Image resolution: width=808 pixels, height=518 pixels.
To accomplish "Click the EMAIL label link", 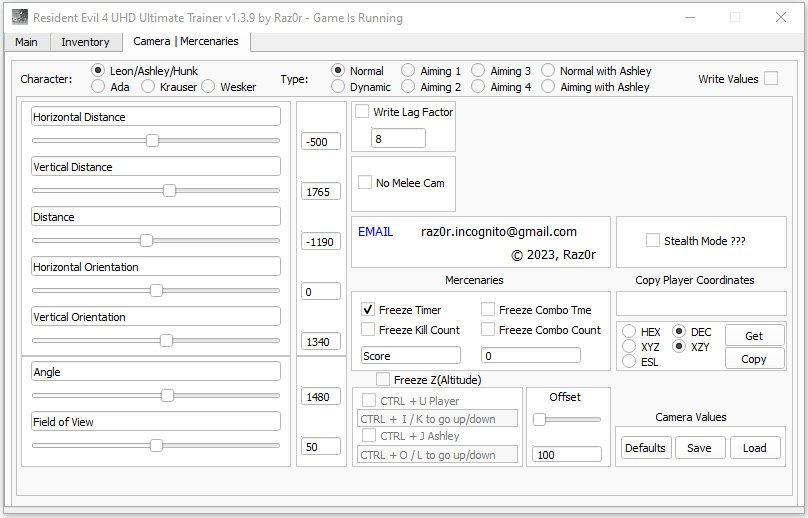I will point(376,232).
